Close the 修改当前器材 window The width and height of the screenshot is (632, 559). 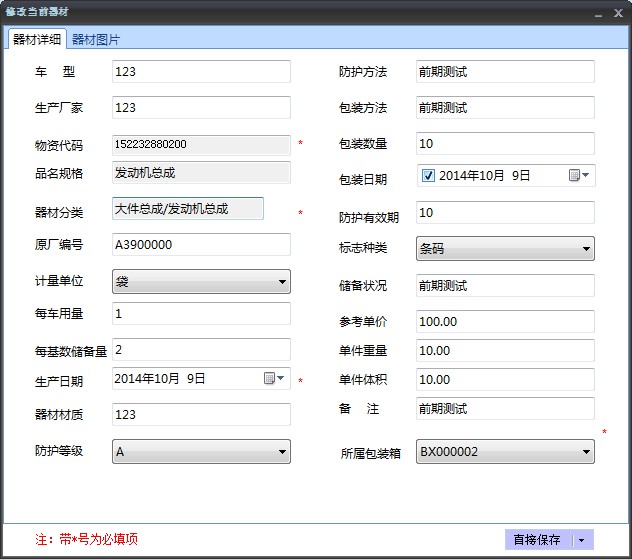click(619, 12)
